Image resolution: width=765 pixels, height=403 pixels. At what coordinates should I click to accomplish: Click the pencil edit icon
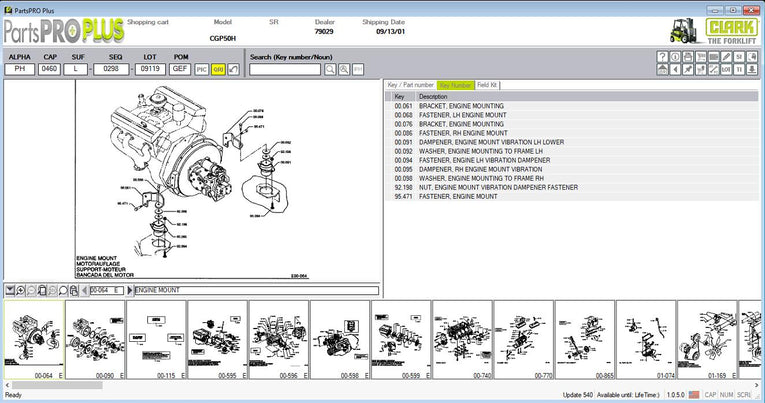coord(726,57)
